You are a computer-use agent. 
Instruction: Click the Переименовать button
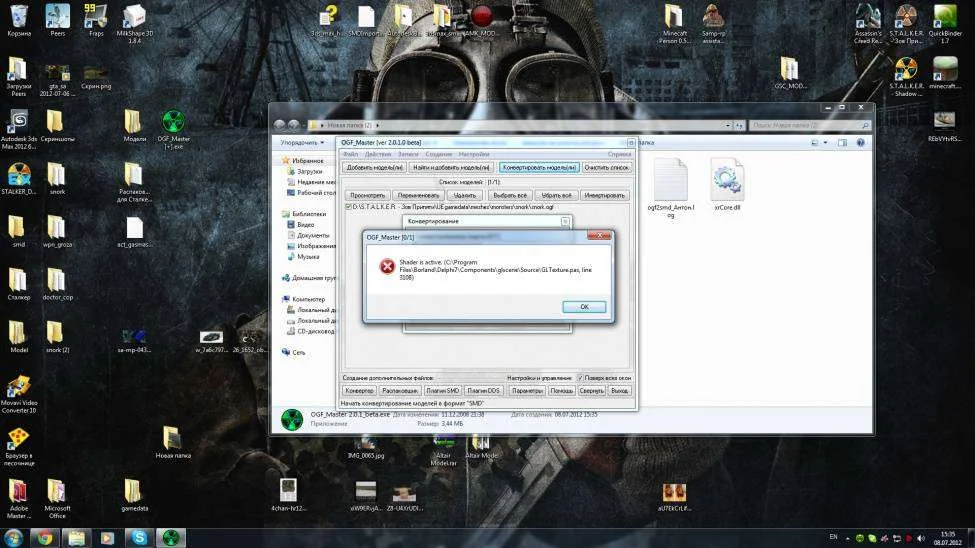click(418, 195)
